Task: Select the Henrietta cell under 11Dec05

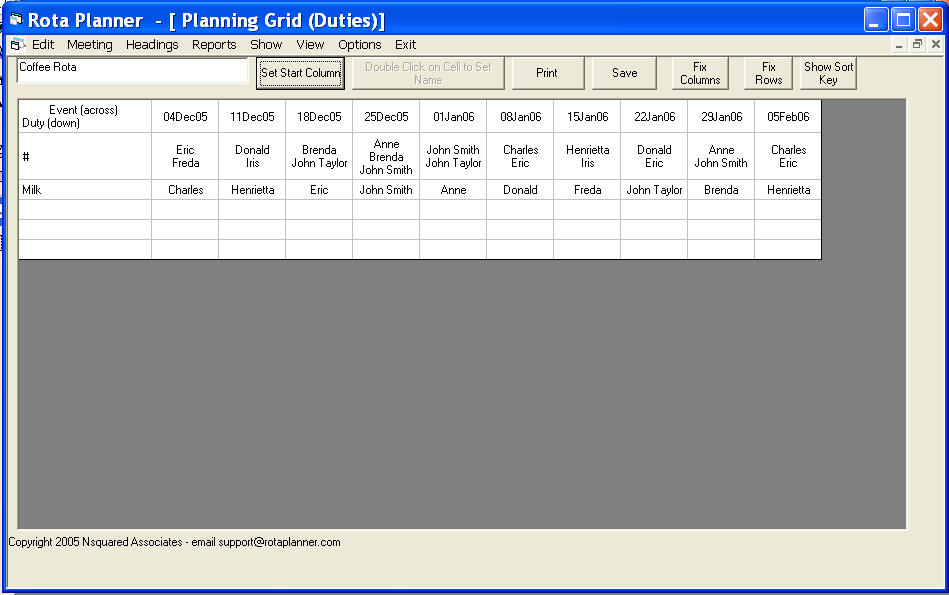Action: (251, 189)
